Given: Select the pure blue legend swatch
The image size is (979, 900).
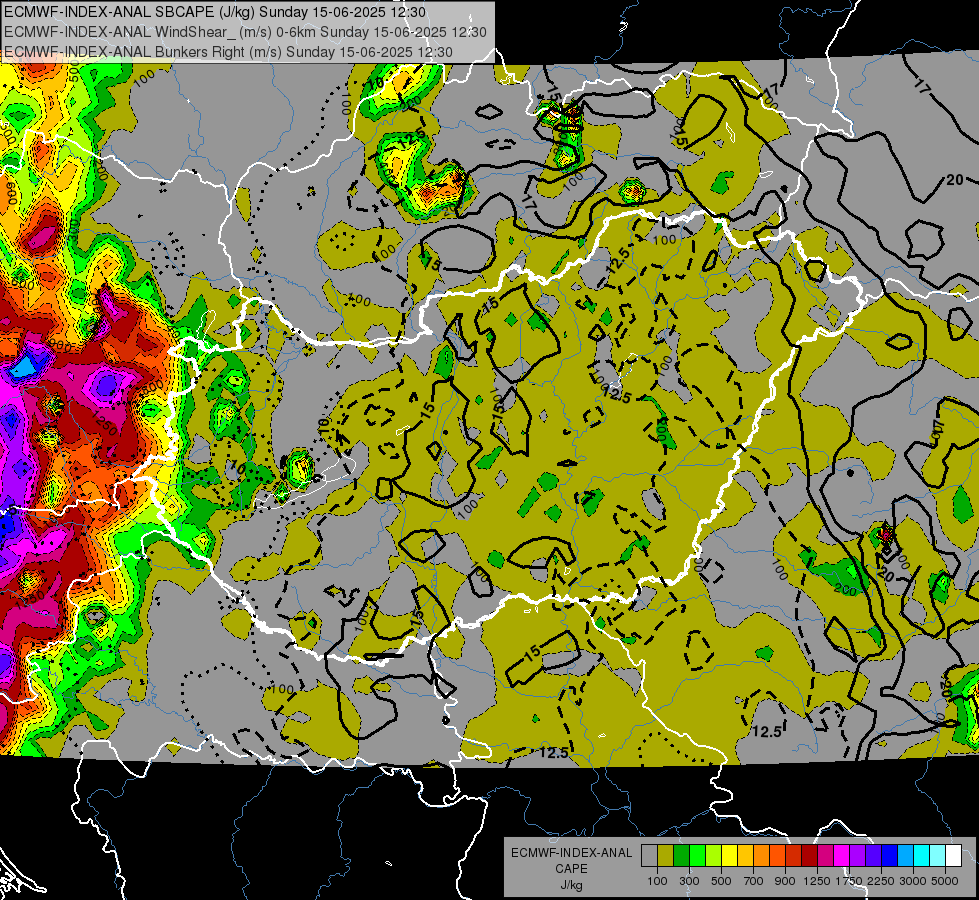Looking at the screenshot, I should 889,856.
